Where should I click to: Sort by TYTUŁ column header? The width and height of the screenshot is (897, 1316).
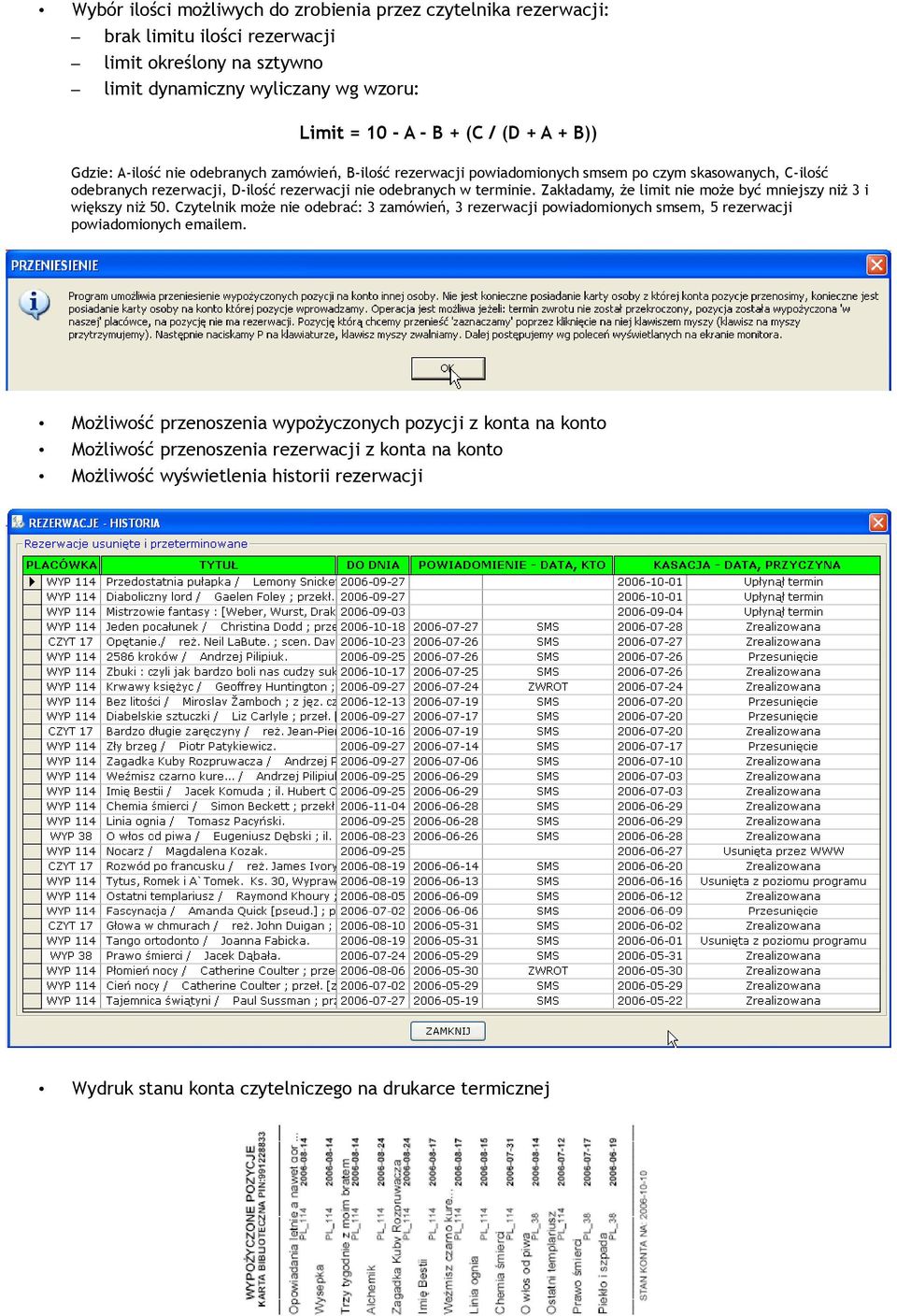click(219, 565)
